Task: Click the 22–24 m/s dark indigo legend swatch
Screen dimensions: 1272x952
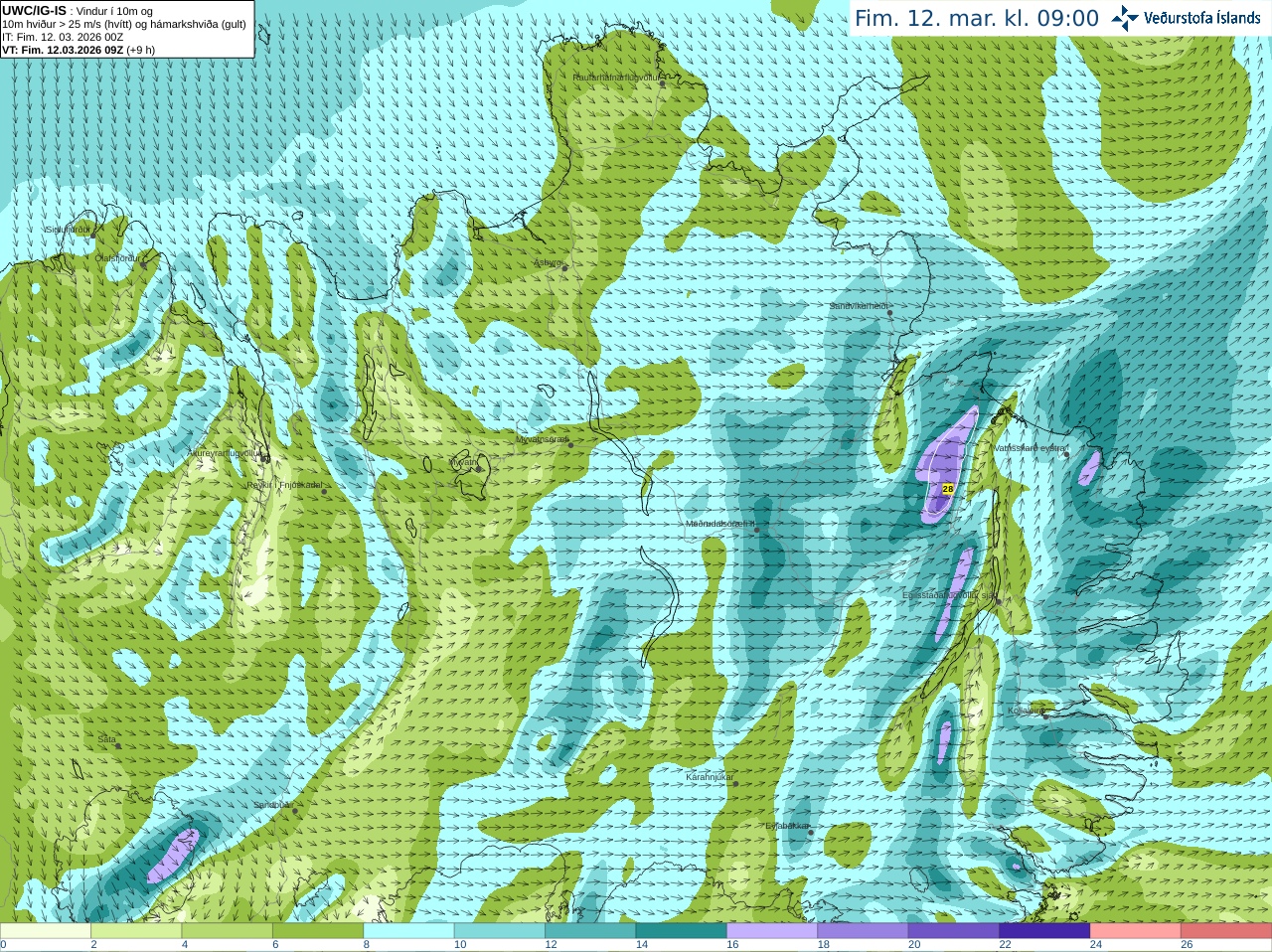Action: 1044,931
